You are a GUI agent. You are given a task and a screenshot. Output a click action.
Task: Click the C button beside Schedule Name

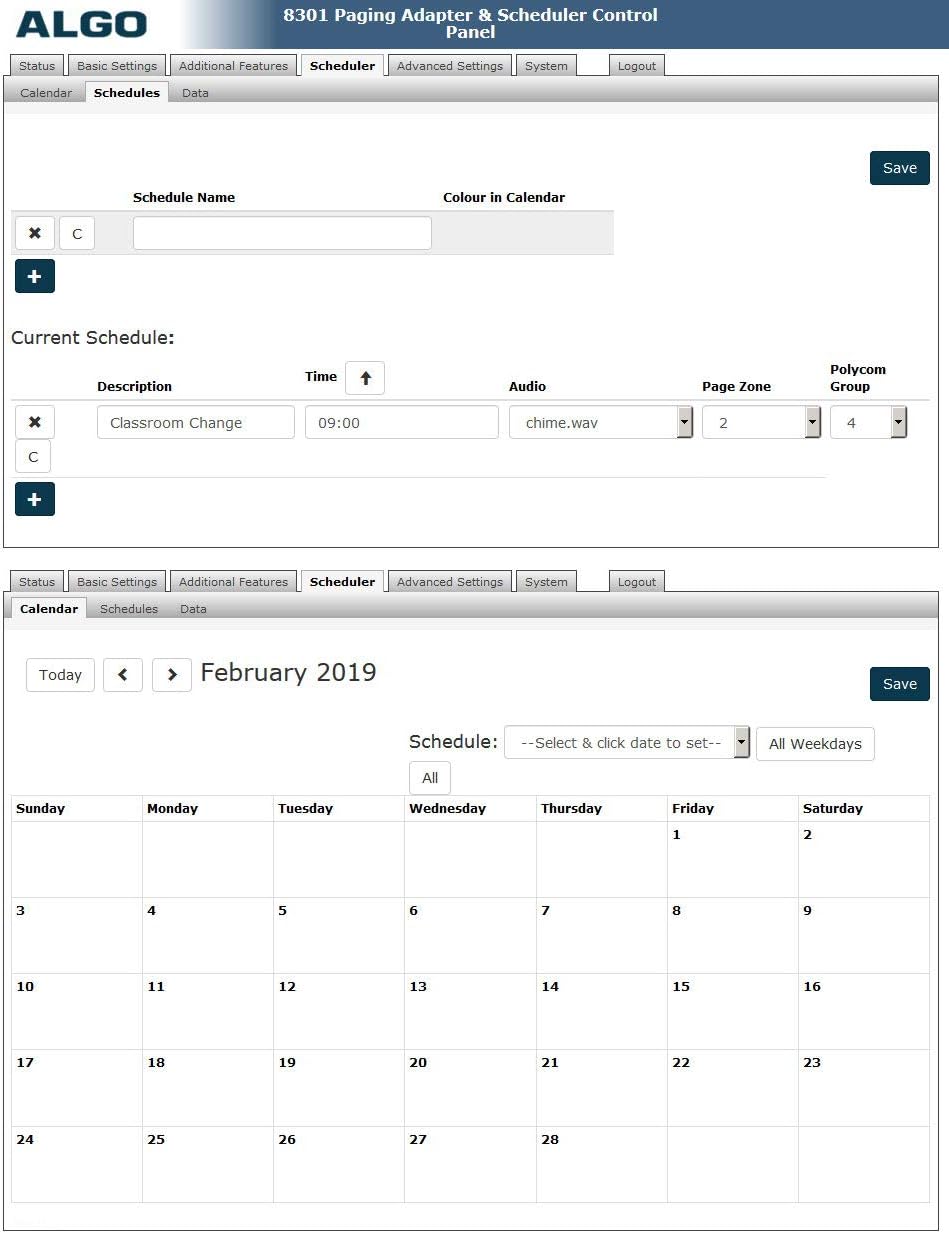tap(77, 234)
